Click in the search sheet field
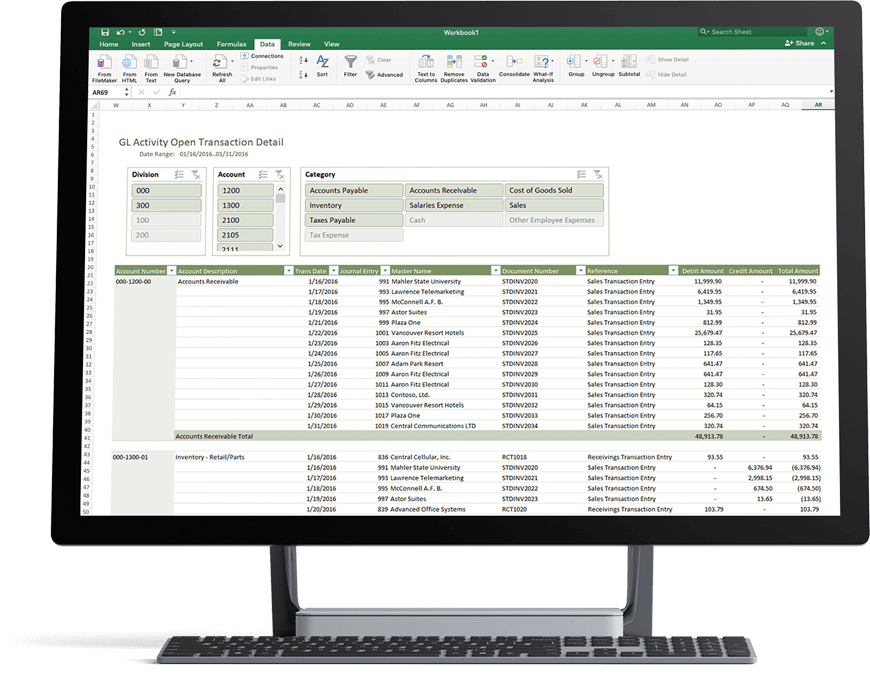The width and height of the screenshot is (870, 689). pos(752,31)
